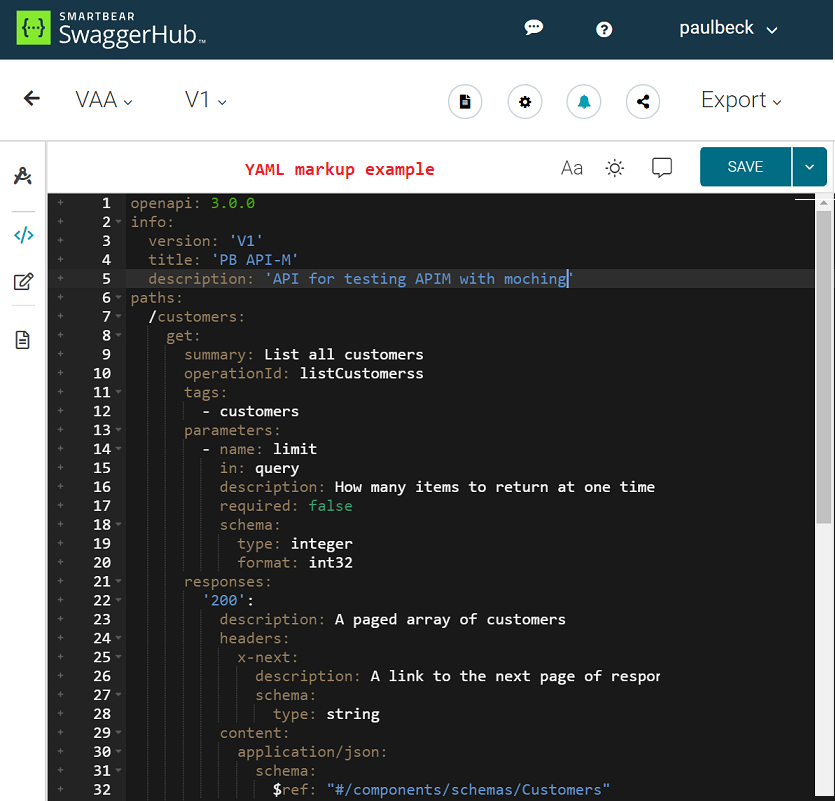Click 'A paged array of customers' description

[450, 619]
